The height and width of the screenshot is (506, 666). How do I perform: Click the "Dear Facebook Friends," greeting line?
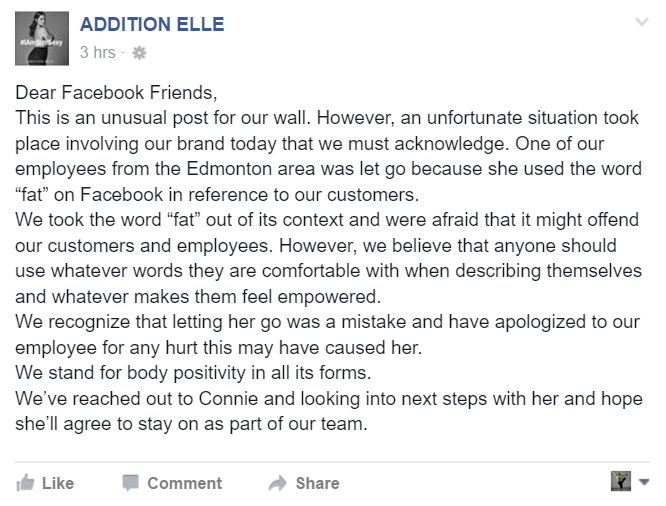tap(116, 93)
